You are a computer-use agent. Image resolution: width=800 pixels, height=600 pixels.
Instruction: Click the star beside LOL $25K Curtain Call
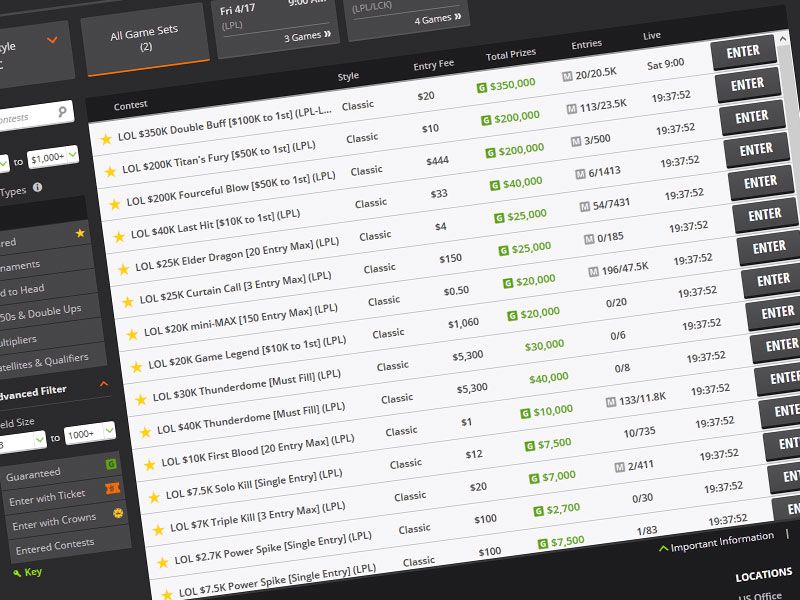coord(128,302)
